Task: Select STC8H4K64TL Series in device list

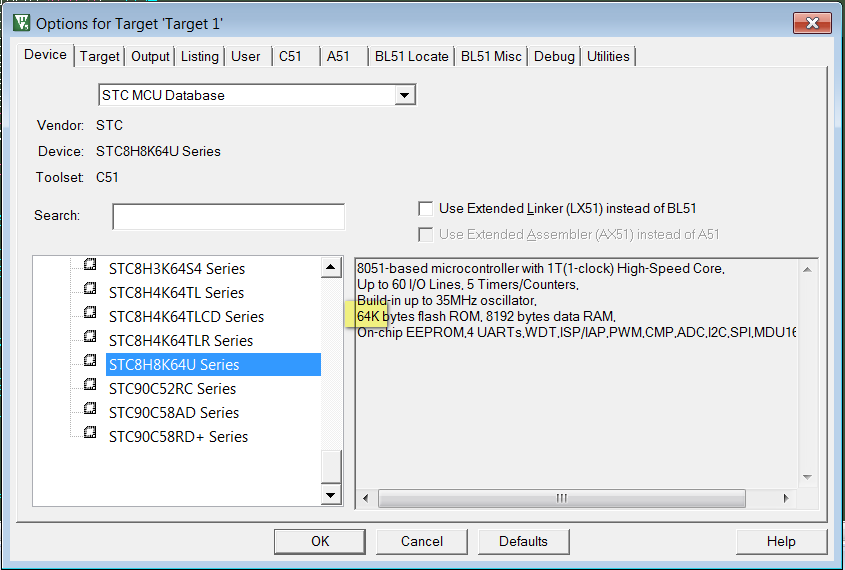Action: point(176,293)
